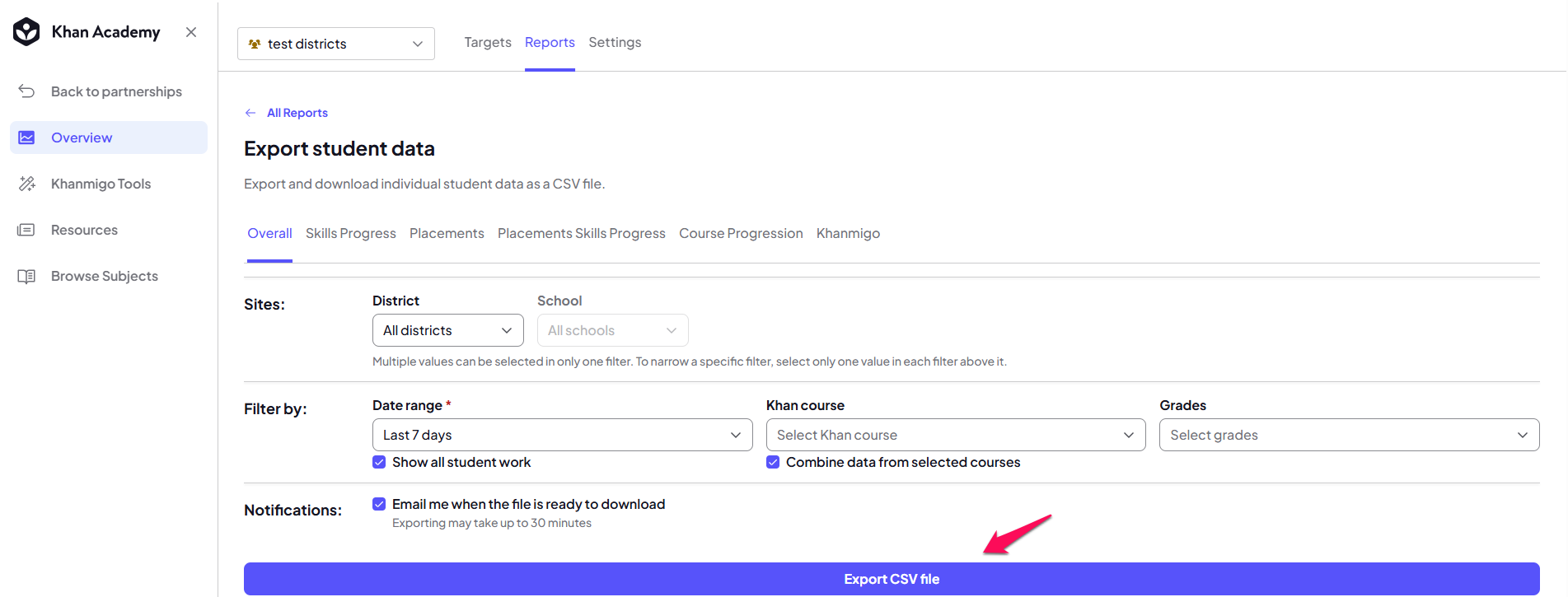Image resolution: width=1568 pixels, height=597 pixels.
Task: Click the 'Multiple values can be selected' hint text
Action: (690, 361)
